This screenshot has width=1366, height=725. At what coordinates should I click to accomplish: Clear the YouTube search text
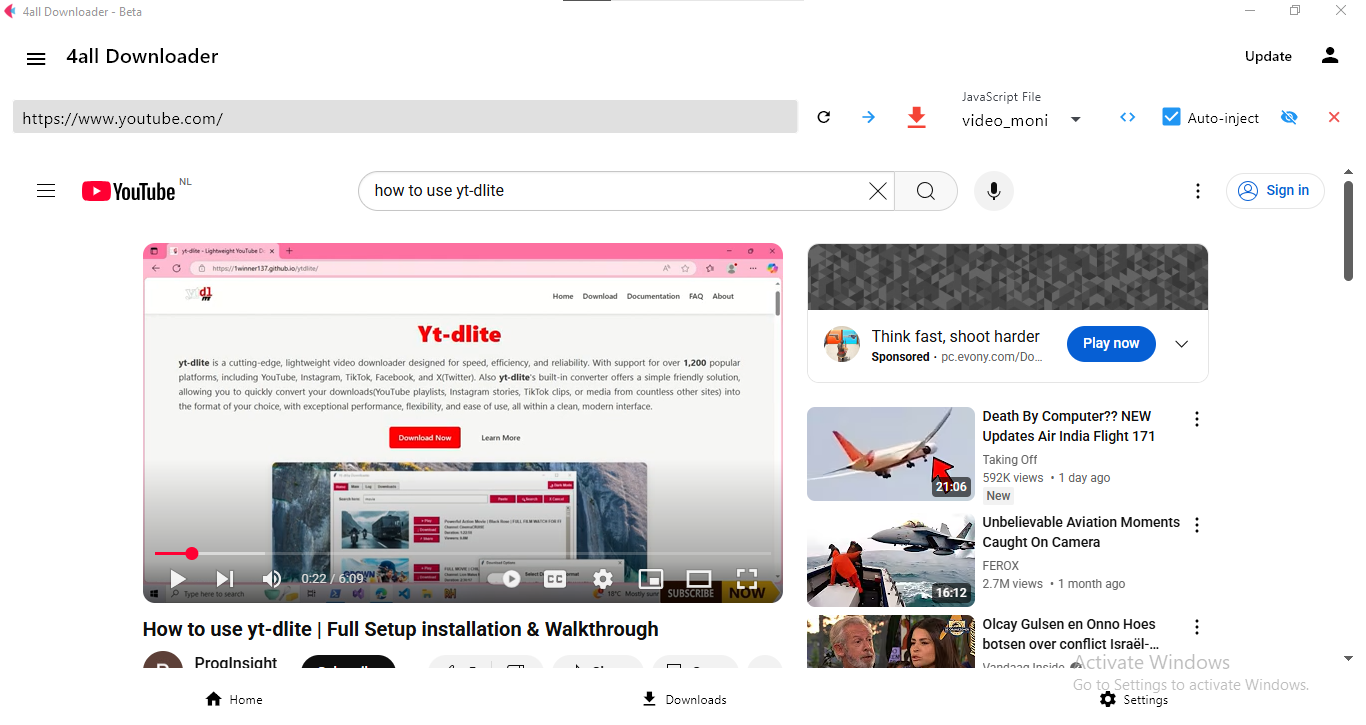878,191
